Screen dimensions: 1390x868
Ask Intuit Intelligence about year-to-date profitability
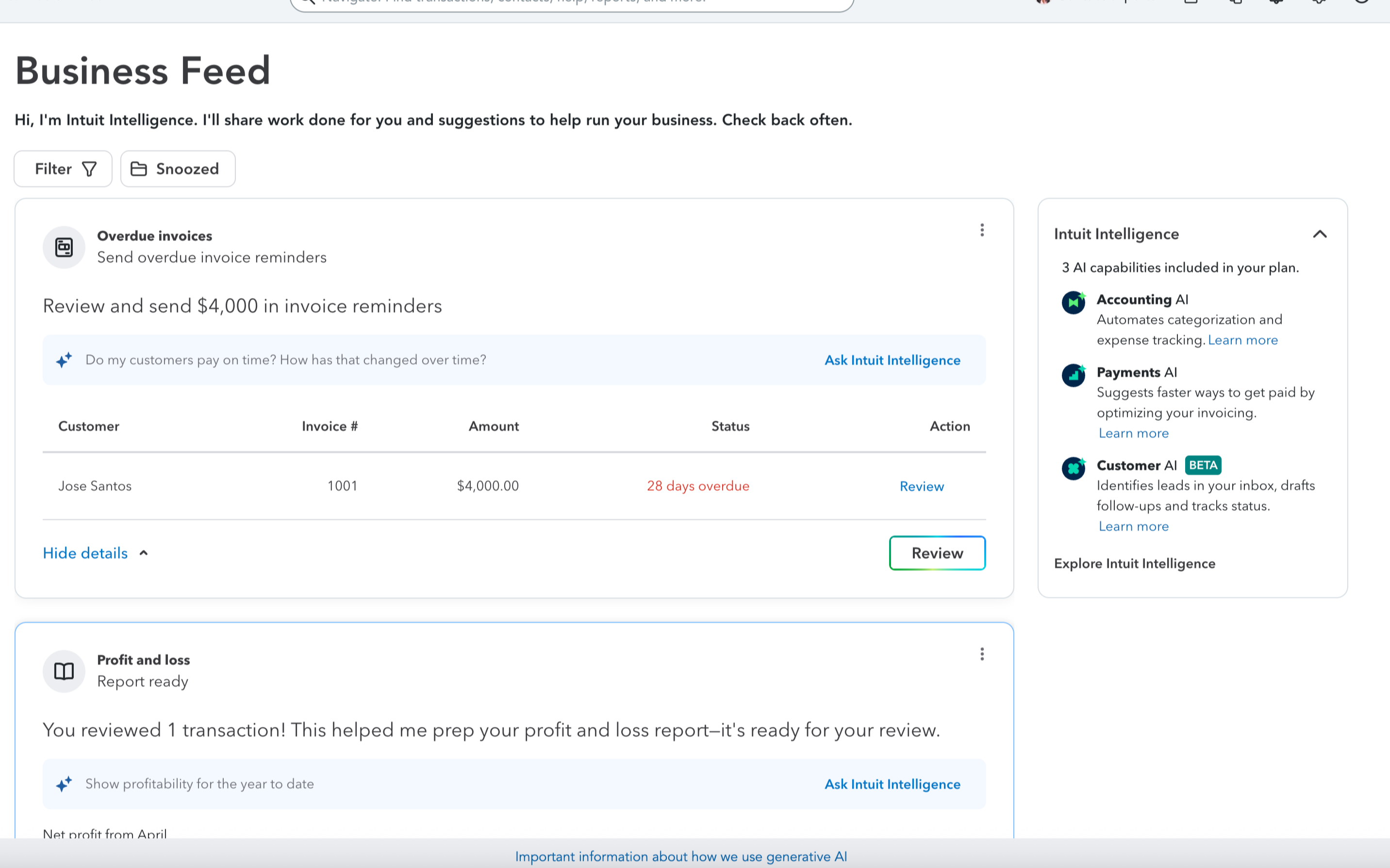point(892,784)
